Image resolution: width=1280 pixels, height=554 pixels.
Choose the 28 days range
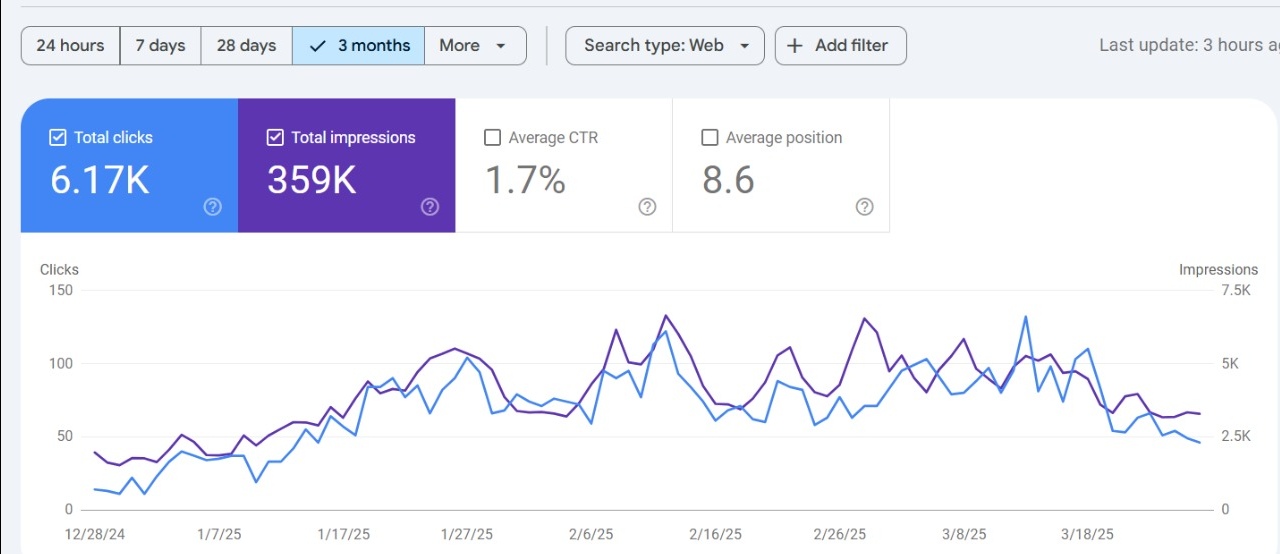tap(246, 46)
